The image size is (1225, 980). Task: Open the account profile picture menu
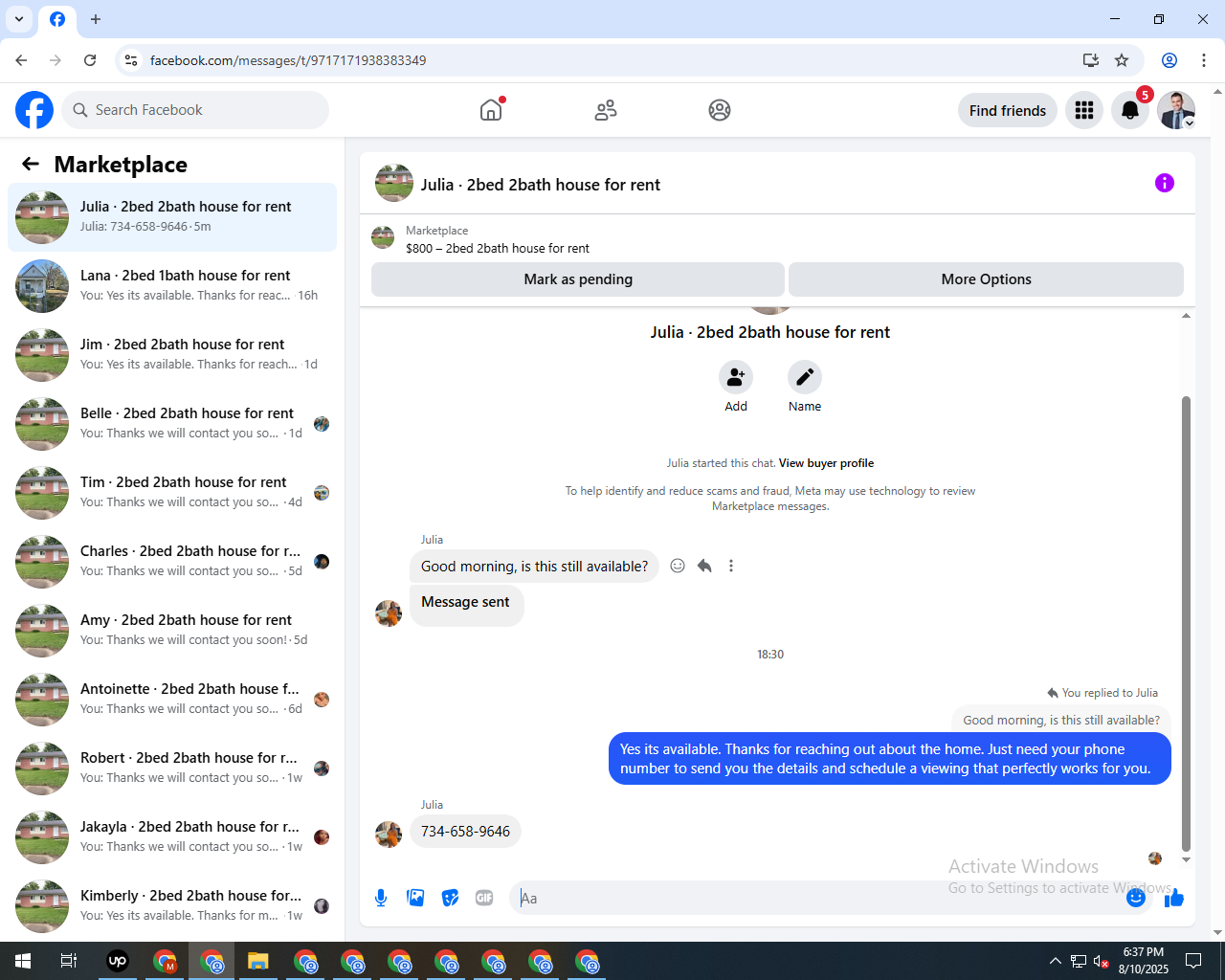pyautogui.click(x=1176, y=110)
